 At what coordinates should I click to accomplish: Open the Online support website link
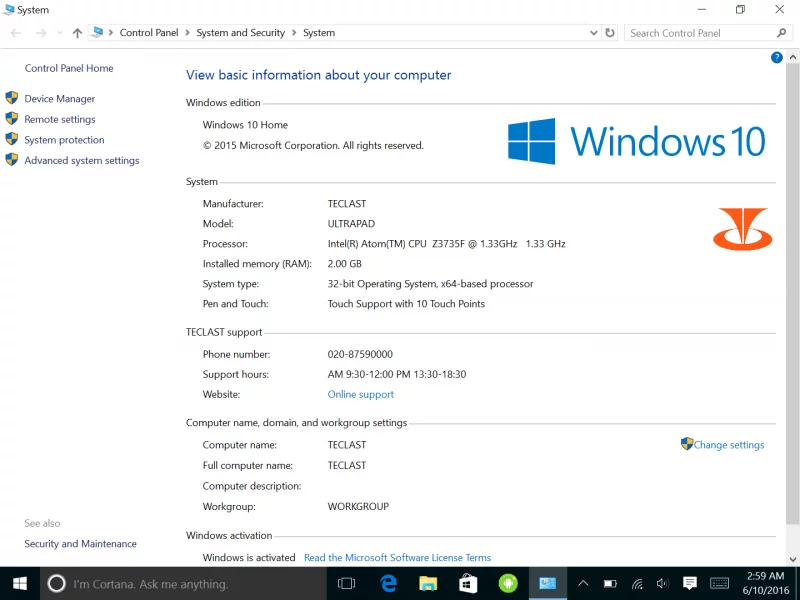(360, 394)
